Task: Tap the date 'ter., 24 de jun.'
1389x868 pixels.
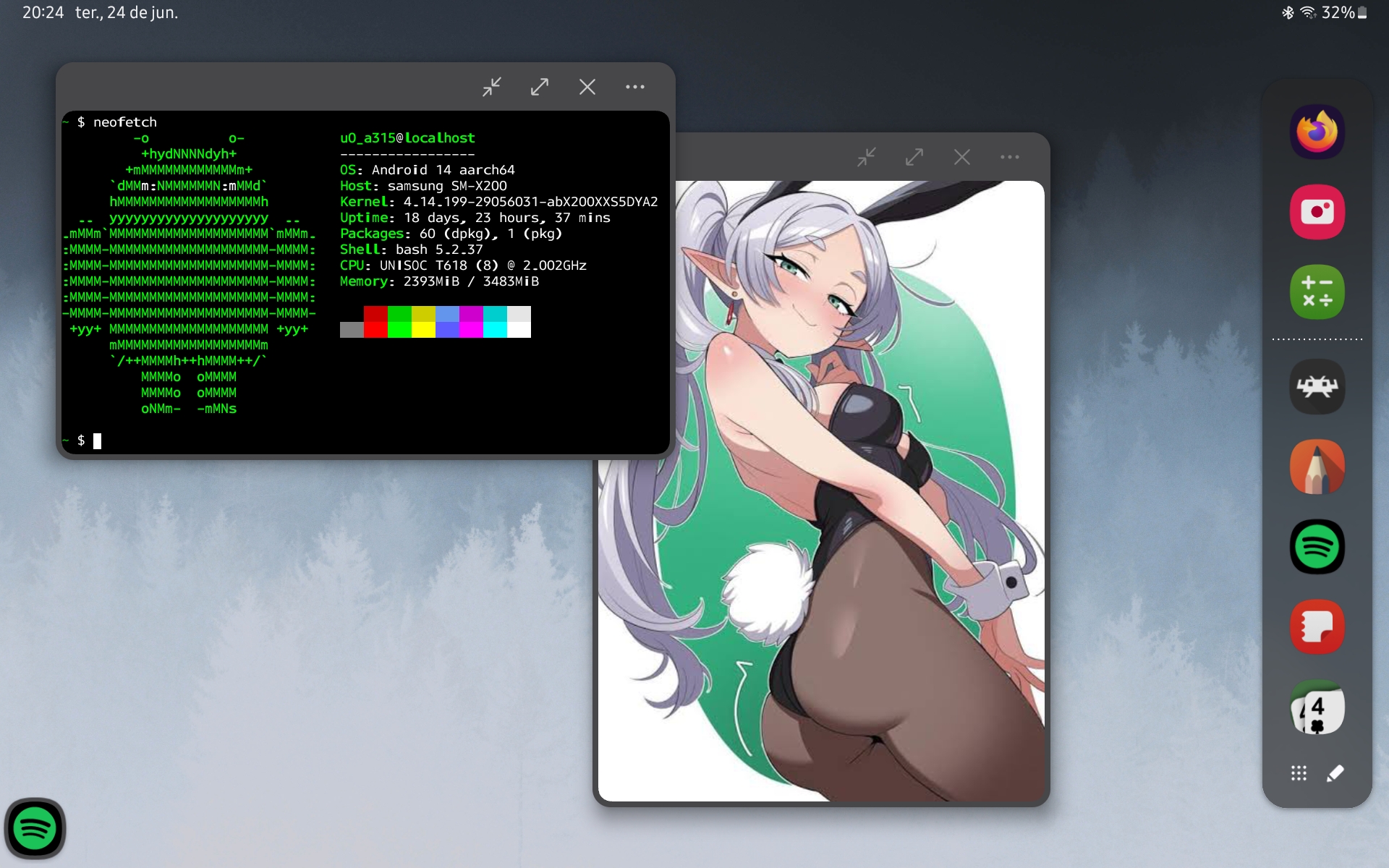Action: click(127, 12)
